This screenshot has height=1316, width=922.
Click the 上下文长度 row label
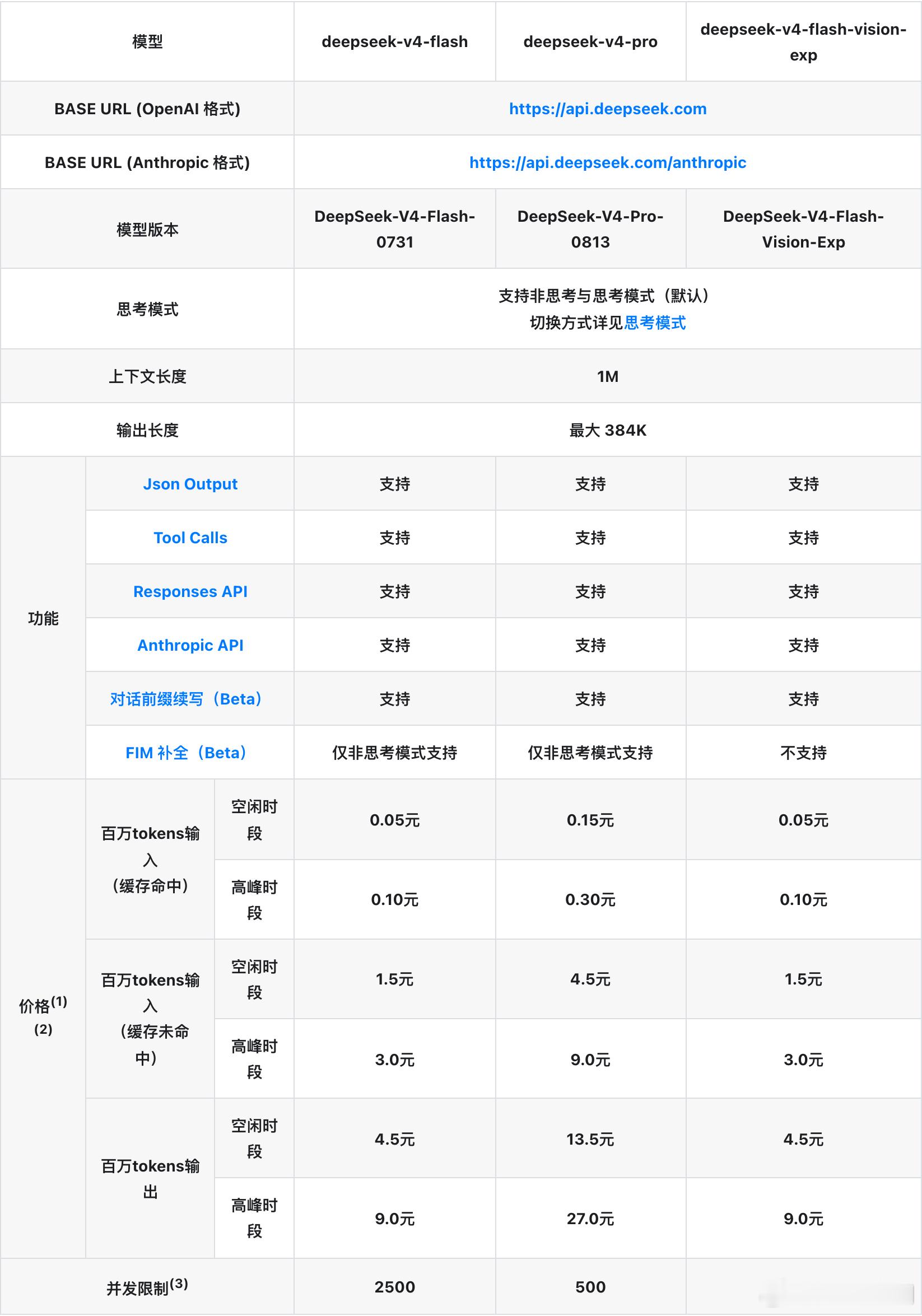[147, 376]
